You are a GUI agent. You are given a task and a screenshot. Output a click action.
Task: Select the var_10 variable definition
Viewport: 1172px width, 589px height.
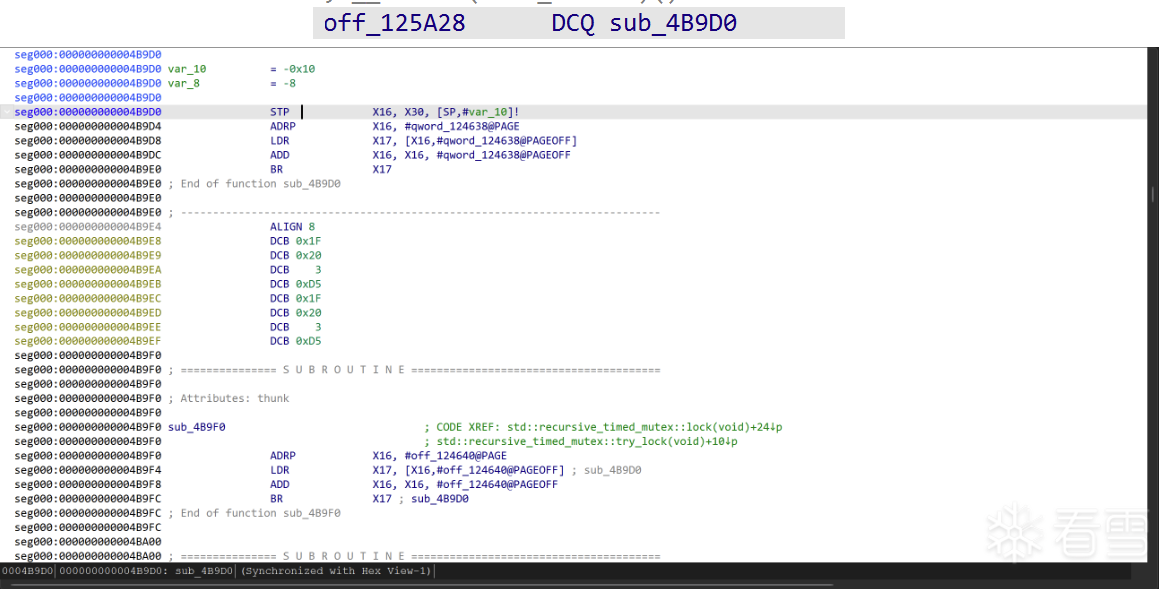[x=187, y=69]
